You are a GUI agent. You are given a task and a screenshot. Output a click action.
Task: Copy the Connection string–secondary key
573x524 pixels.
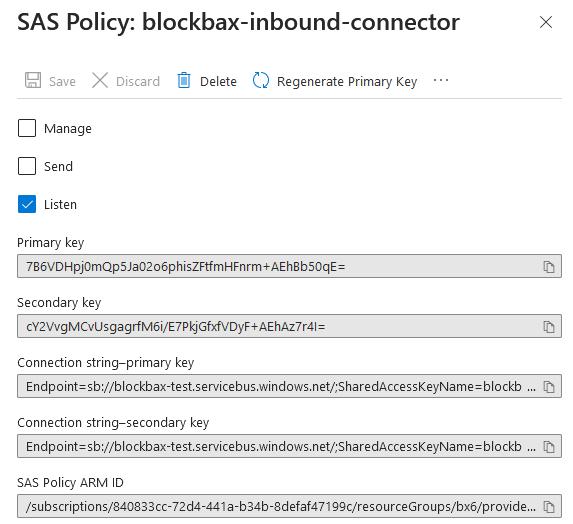pyautogui.click(x=549, y=446)
